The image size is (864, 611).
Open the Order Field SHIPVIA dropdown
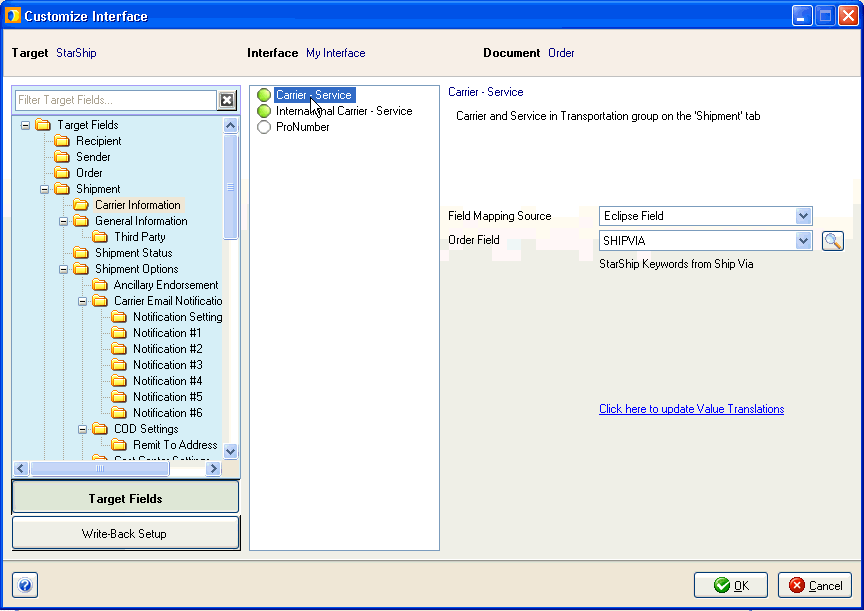803,241
